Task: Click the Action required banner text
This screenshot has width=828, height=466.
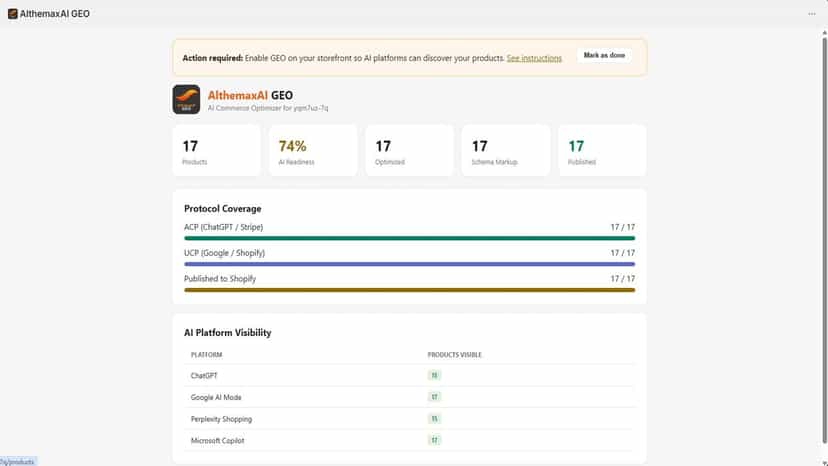Action: (344, 58)
